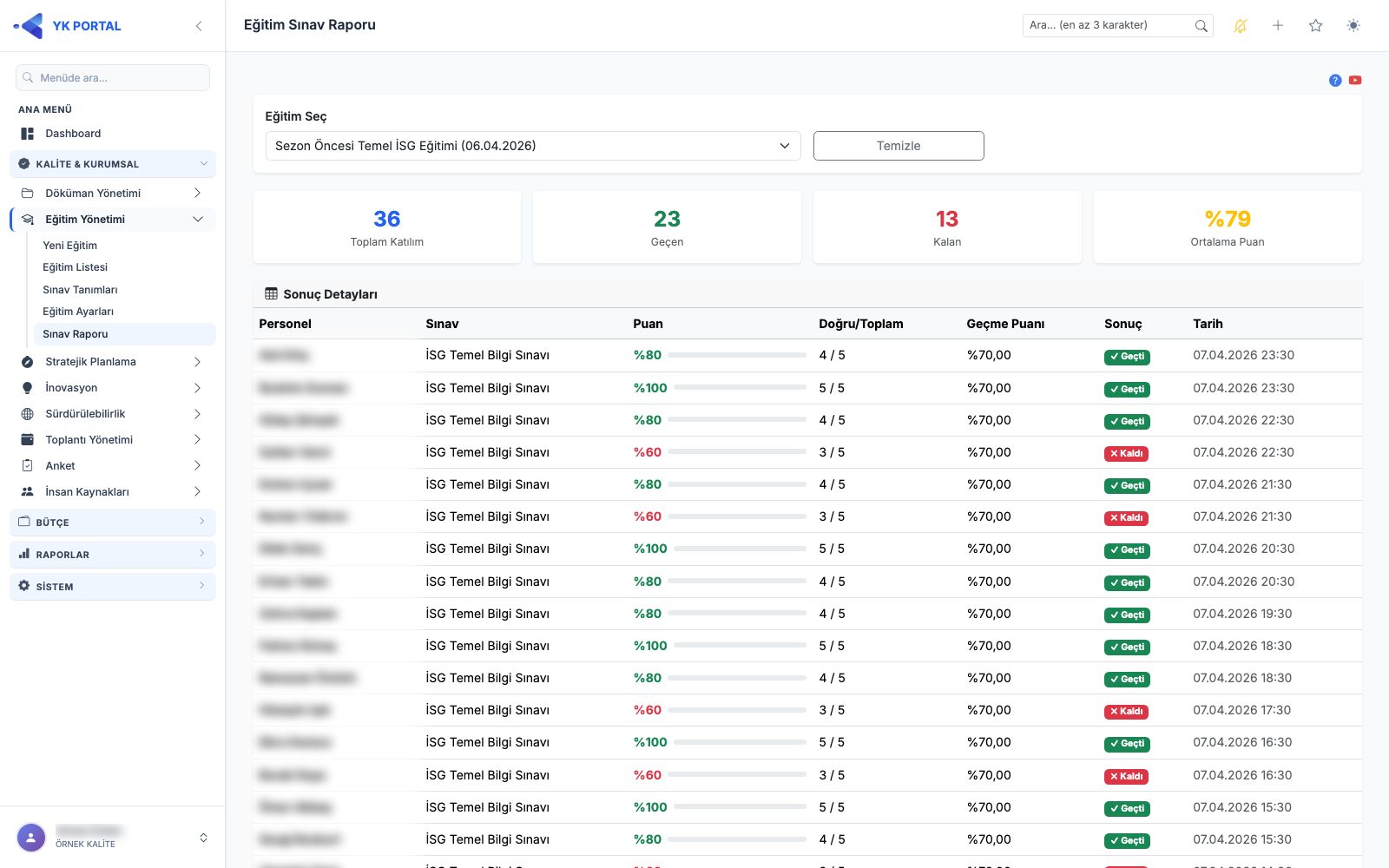Click the star favorites icon

1315,26
